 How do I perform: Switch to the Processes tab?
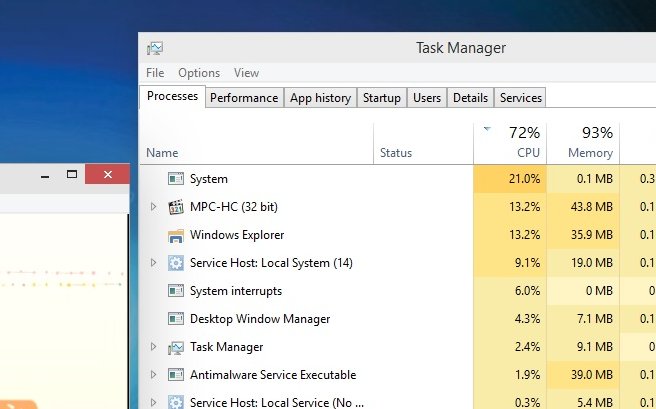click(172, 97)
